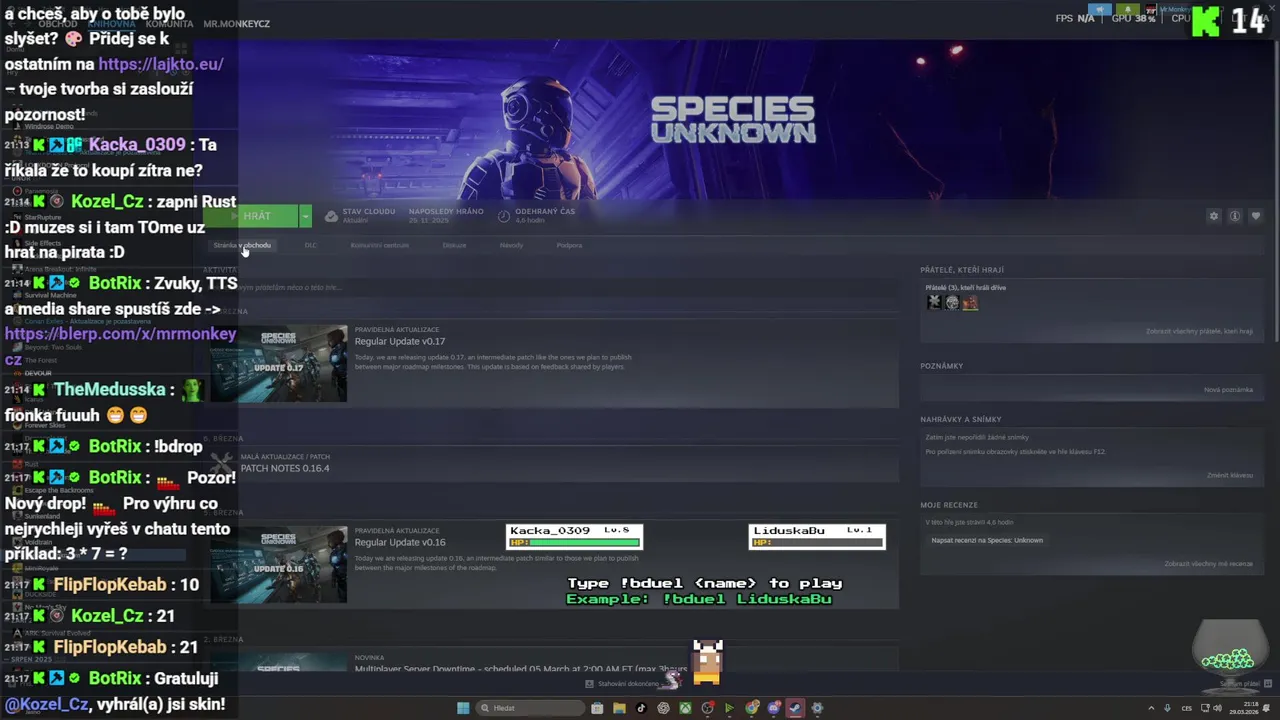
Task: Open the Komunitní centrum tab
Action: click(x=379, y=245)
